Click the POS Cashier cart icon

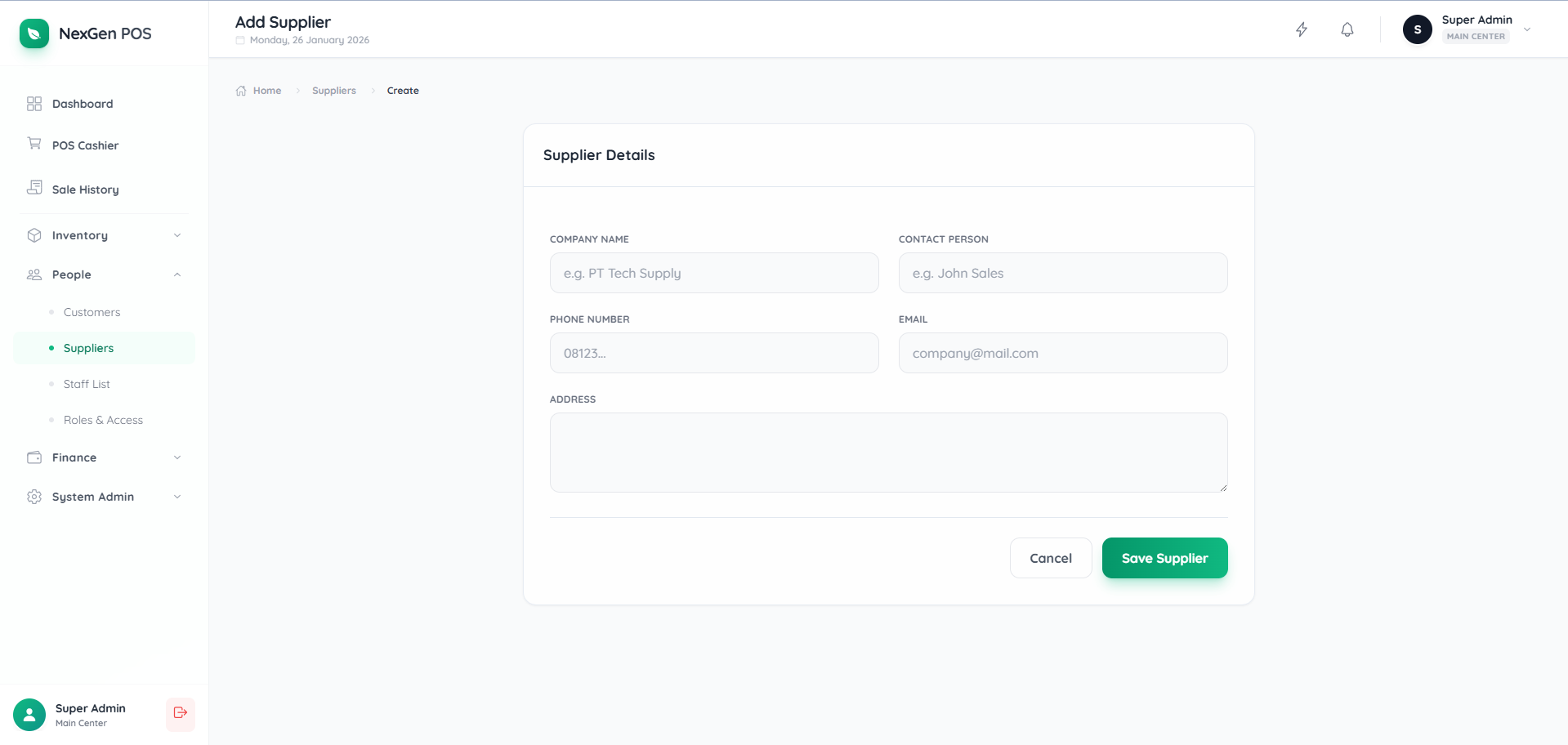coord(34,144)
